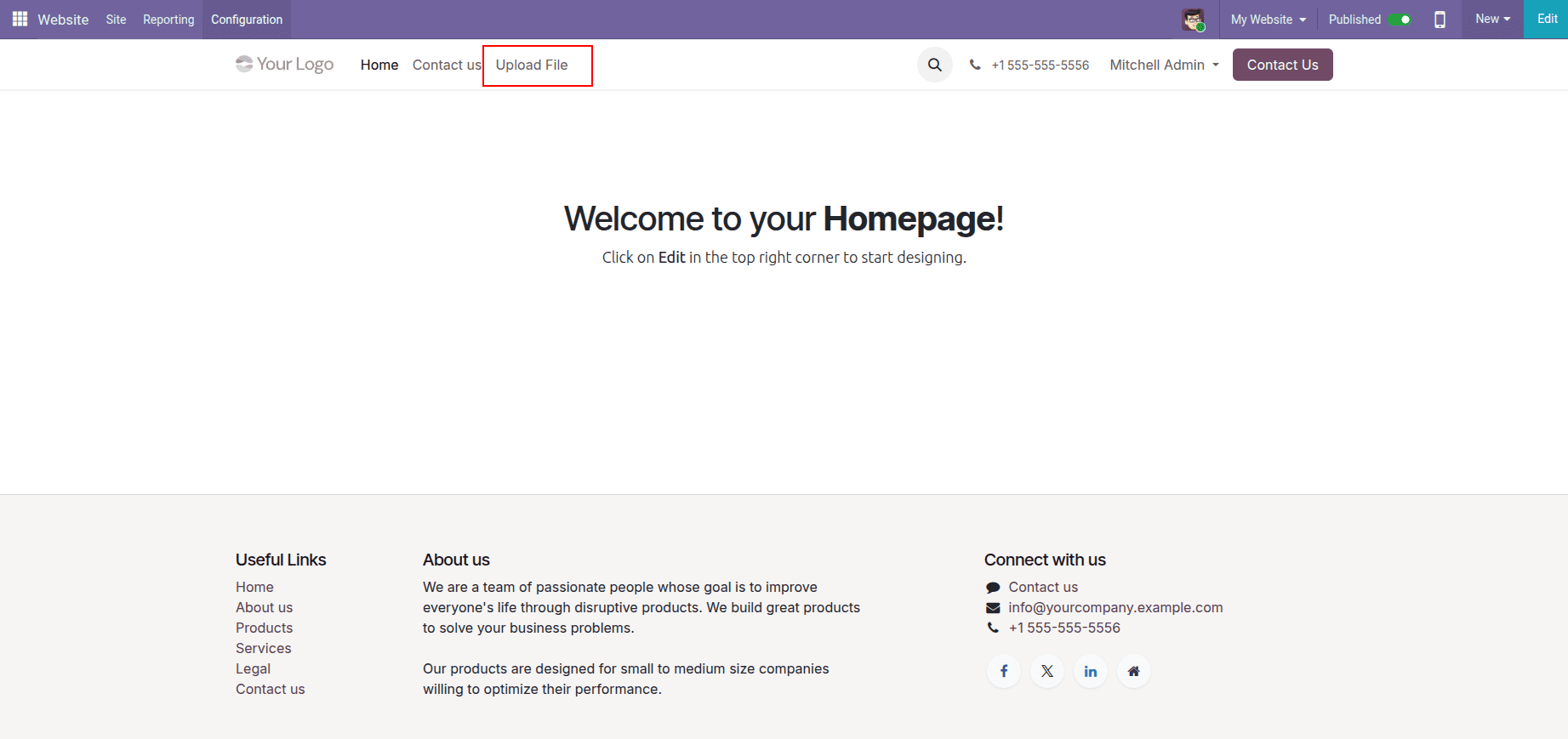The height and width of the screenshot is (739, 1568).
Task: Open footer Services link
Action: [263, 648]
